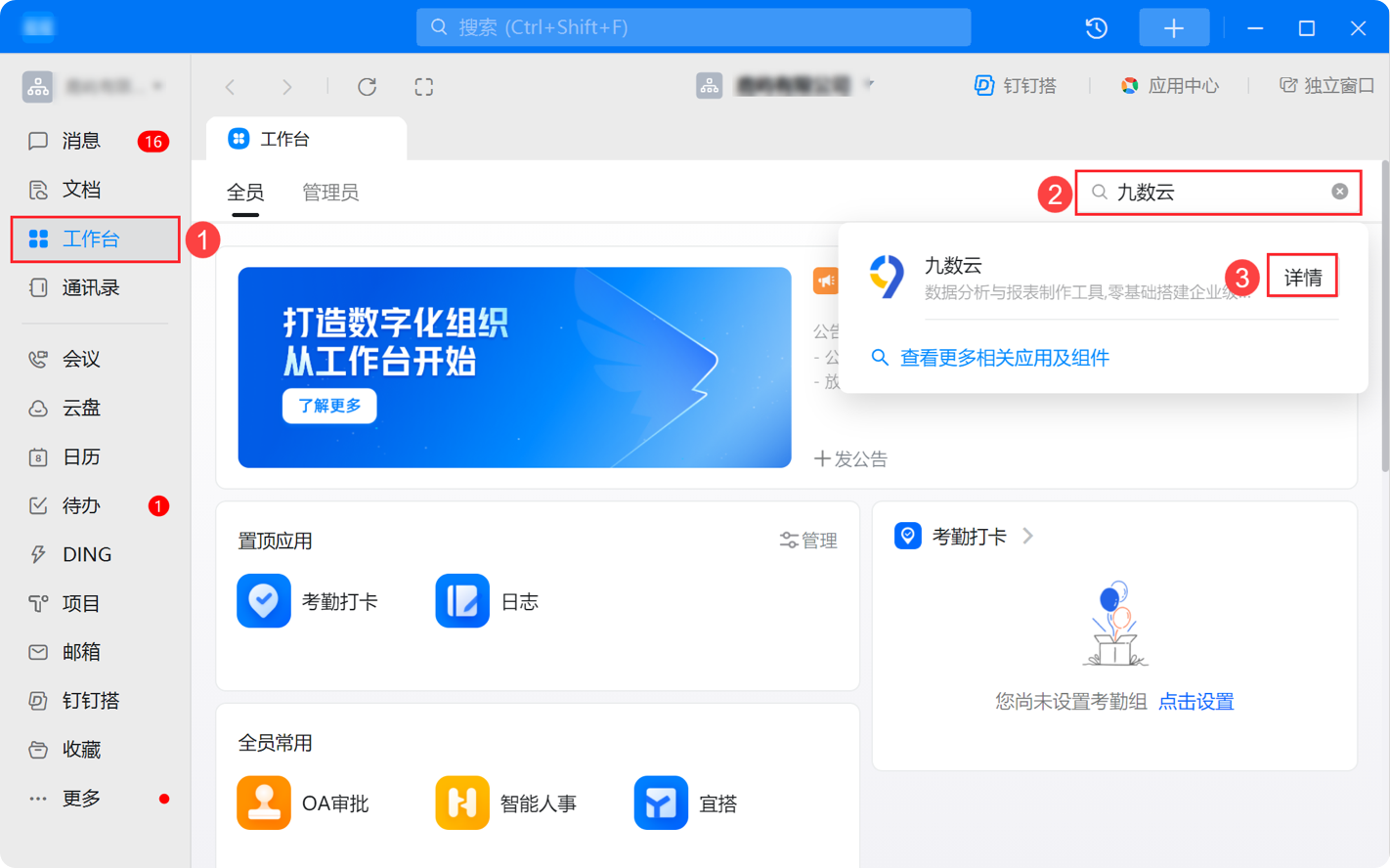This screenshot has height=868, width=1390.
Task: Switch to the 全员 tab
Action: (x=245, y=193)
